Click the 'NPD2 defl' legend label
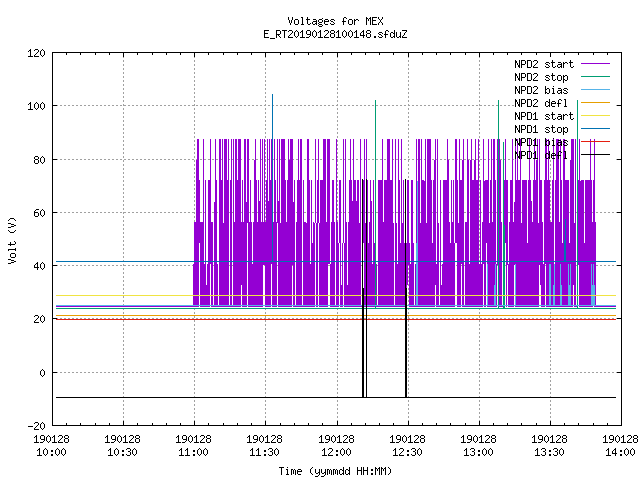Viewport: 640px width, 480px height. (x=541, y=103)
